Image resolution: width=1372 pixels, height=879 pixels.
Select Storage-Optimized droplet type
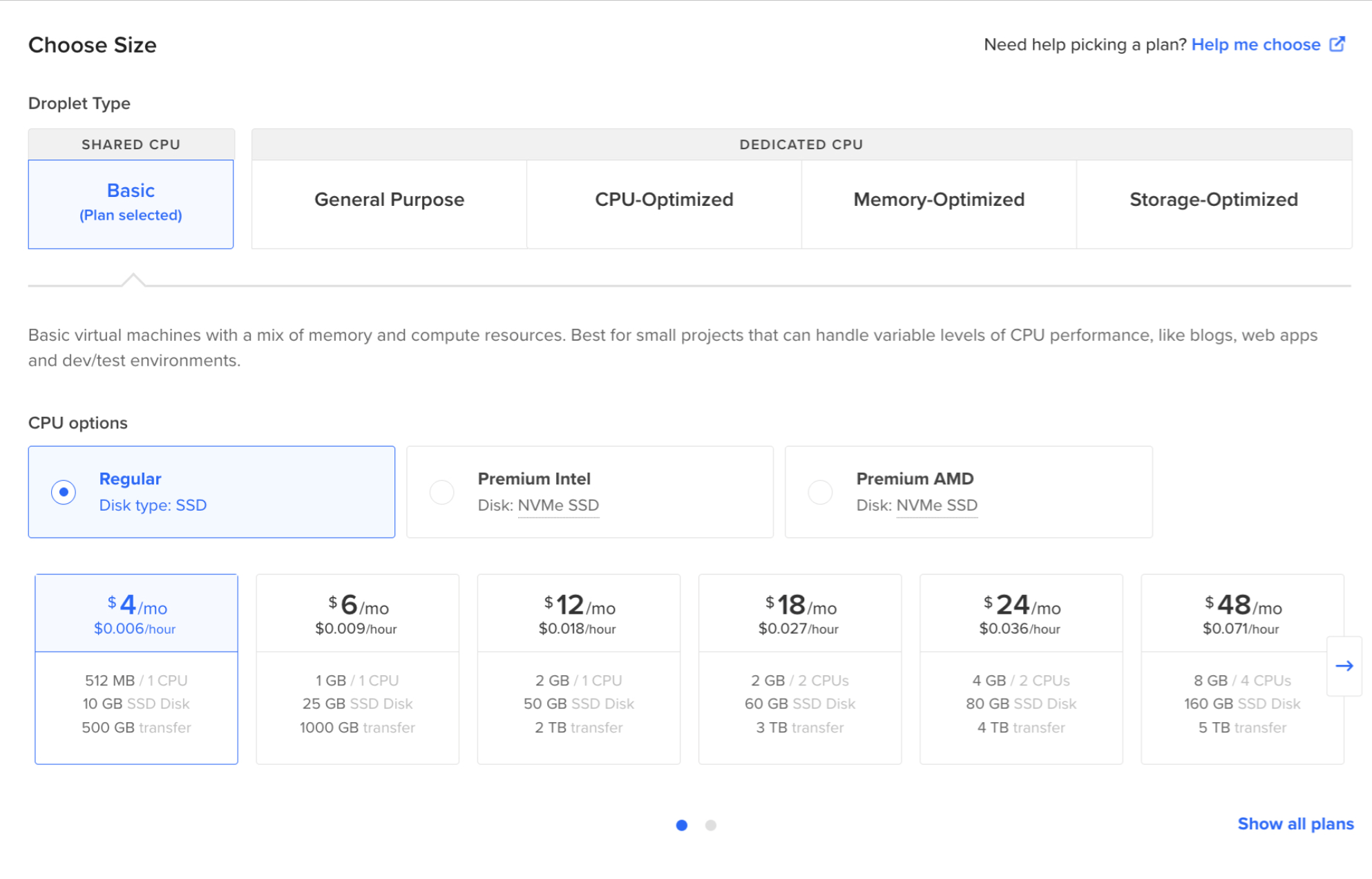(x=1213, y=200)
